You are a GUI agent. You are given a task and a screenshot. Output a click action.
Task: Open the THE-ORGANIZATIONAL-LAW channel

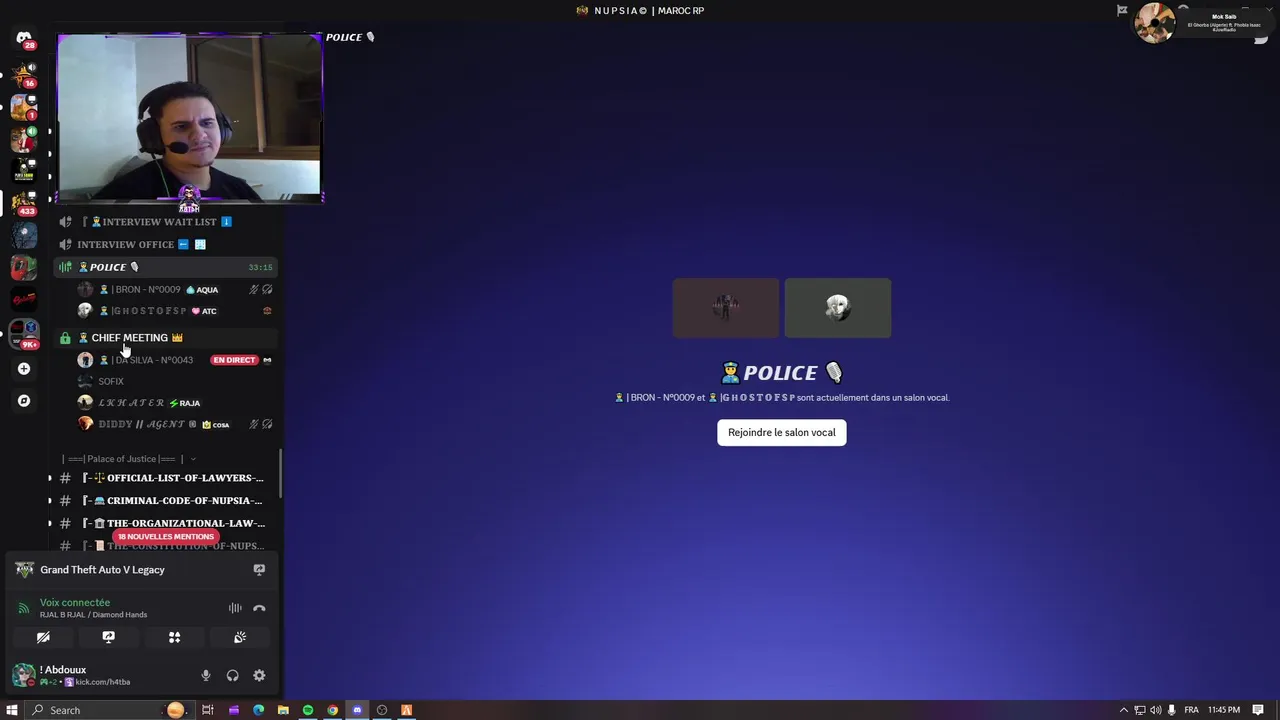click(164, 523)
